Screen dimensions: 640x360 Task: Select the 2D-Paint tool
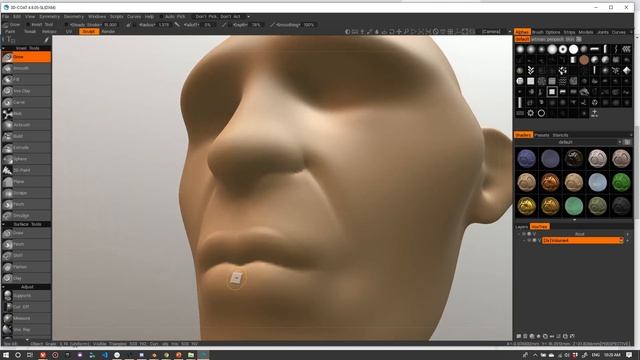tap(26, 170)
